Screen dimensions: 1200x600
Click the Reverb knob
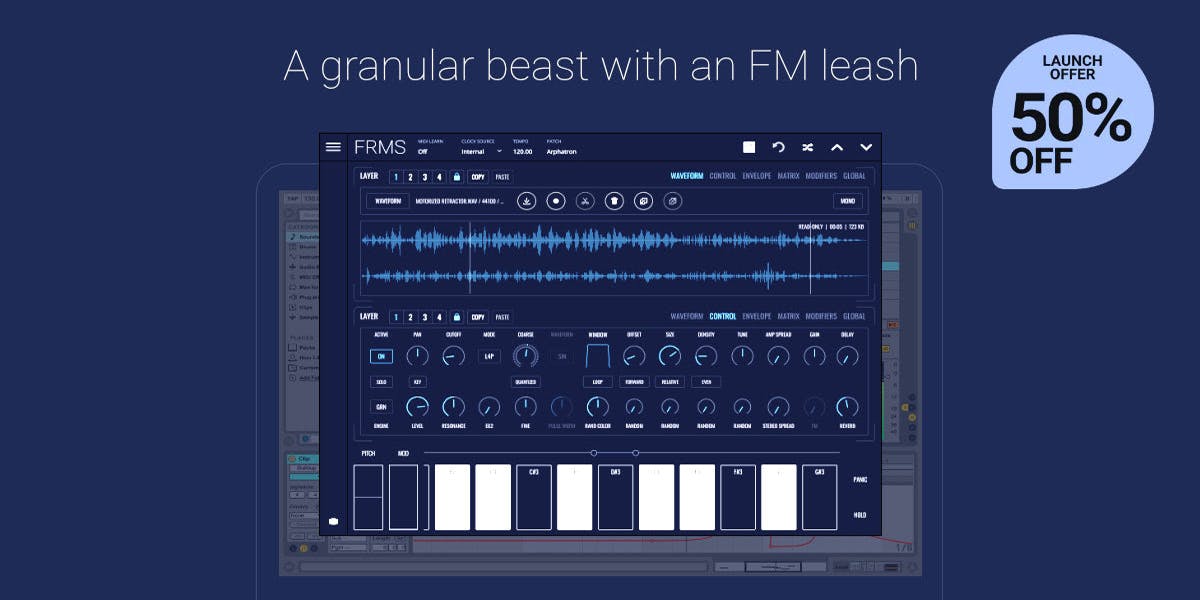click(847, 407)
